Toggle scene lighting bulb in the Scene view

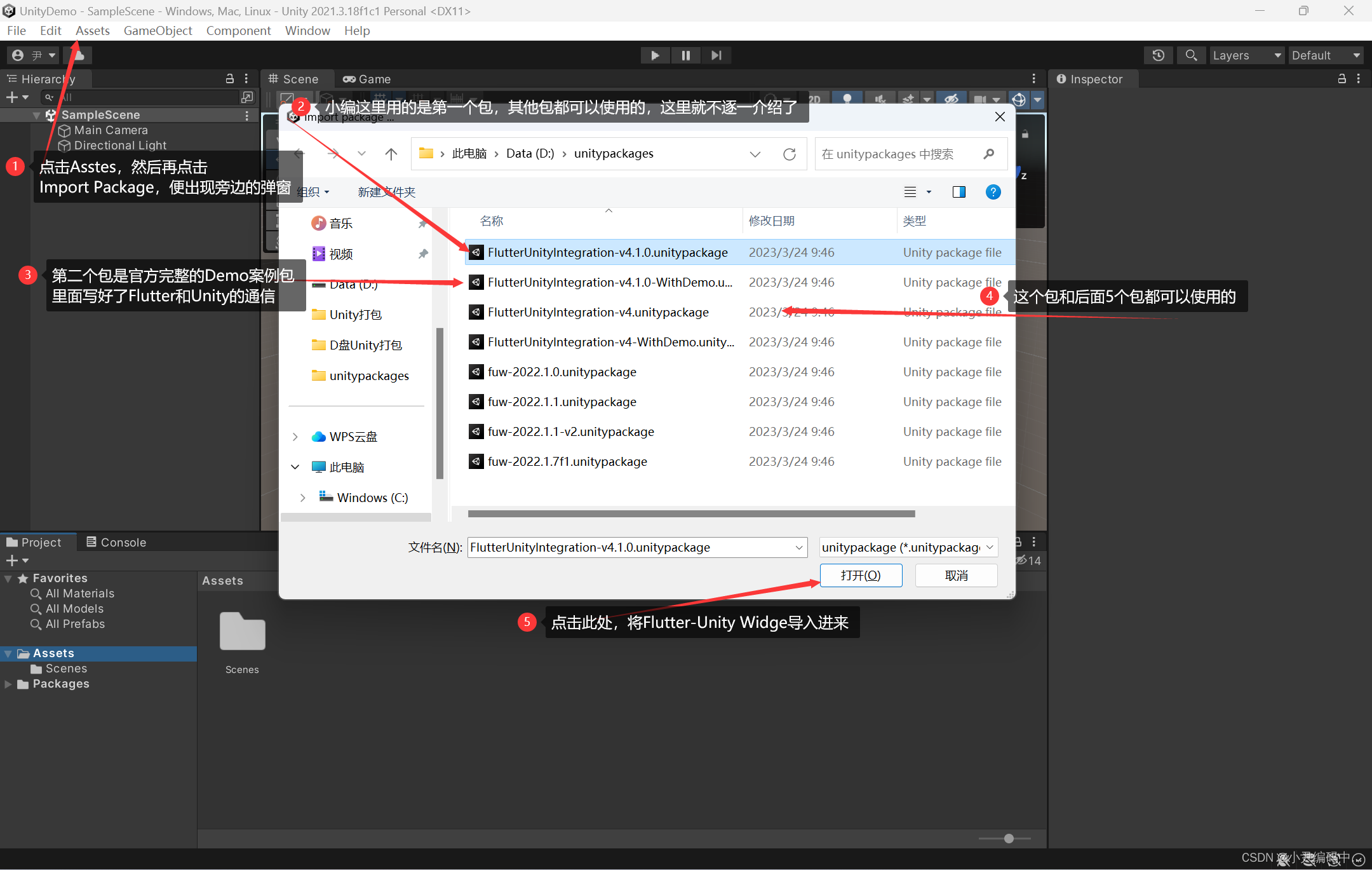847,100
